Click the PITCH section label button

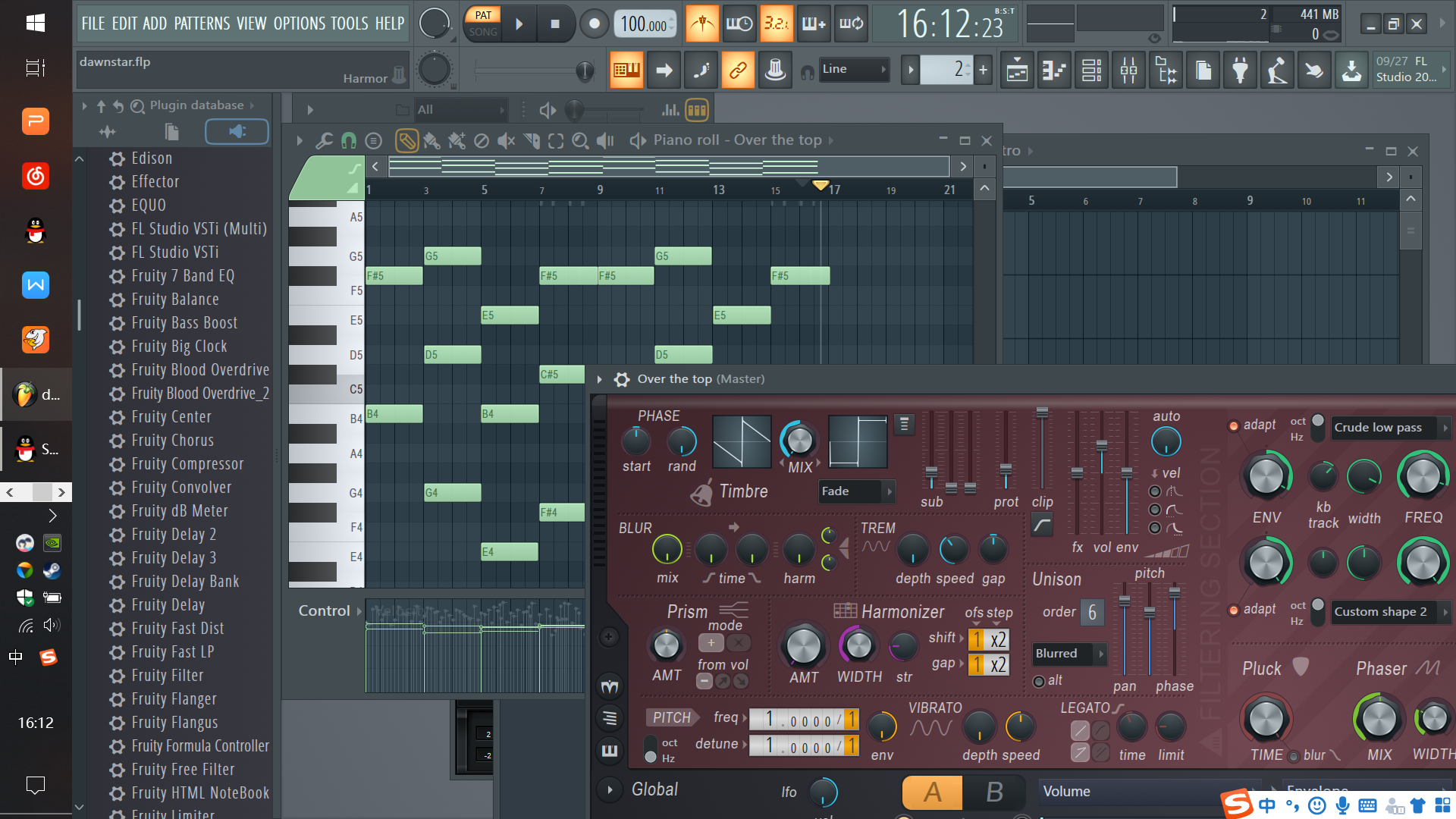pos(672,717)
